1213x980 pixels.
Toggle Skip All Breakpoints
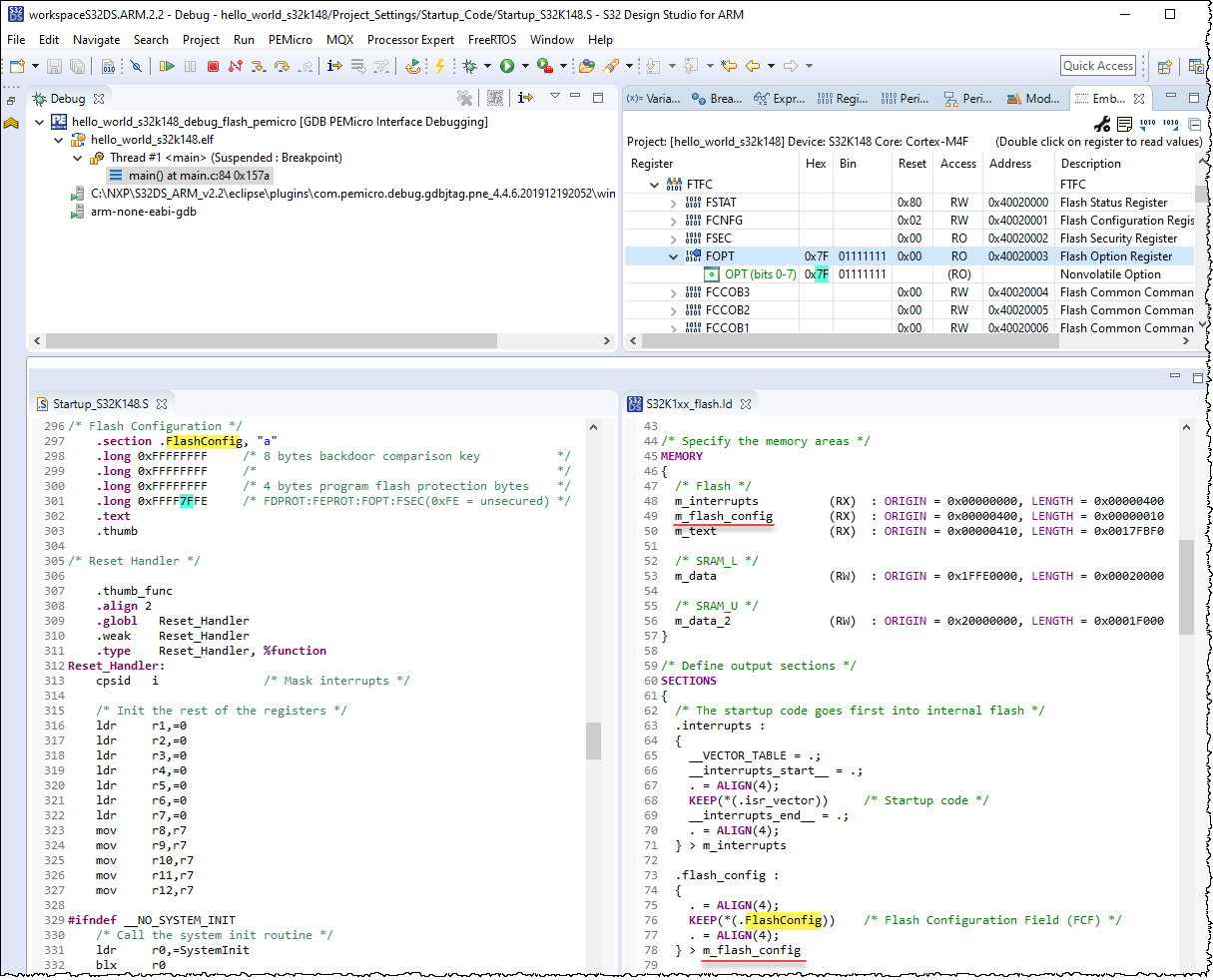coord(136,67)
